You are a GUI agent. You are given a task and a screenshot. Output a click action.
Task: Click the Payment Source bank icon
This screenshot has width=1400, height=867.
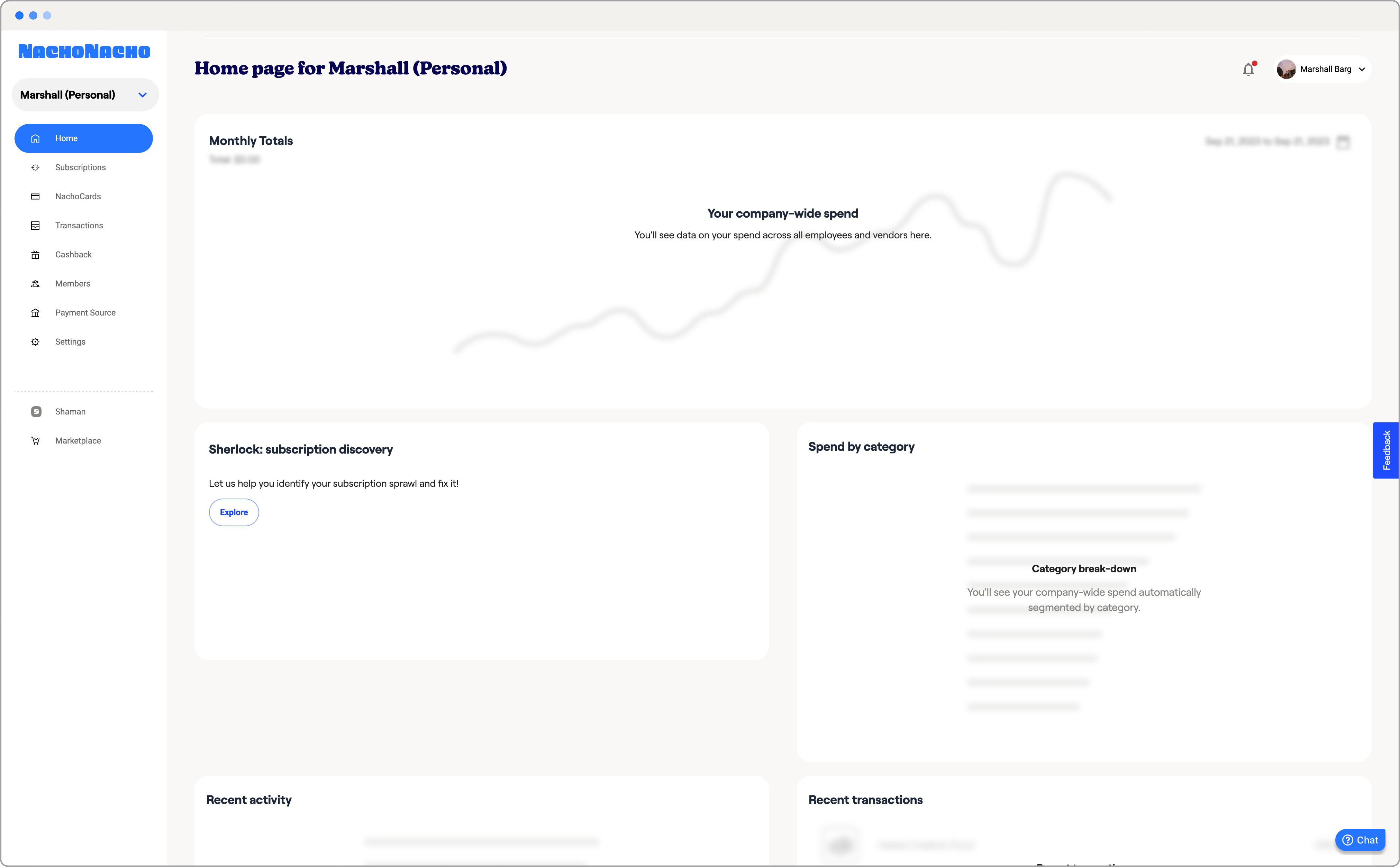pyautogui.click(x=36, y=312)
